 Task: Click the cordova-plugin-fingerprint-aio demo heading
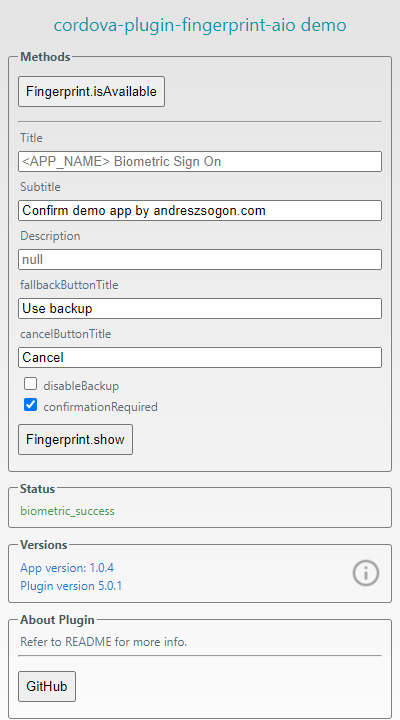[x=200, y=25]
